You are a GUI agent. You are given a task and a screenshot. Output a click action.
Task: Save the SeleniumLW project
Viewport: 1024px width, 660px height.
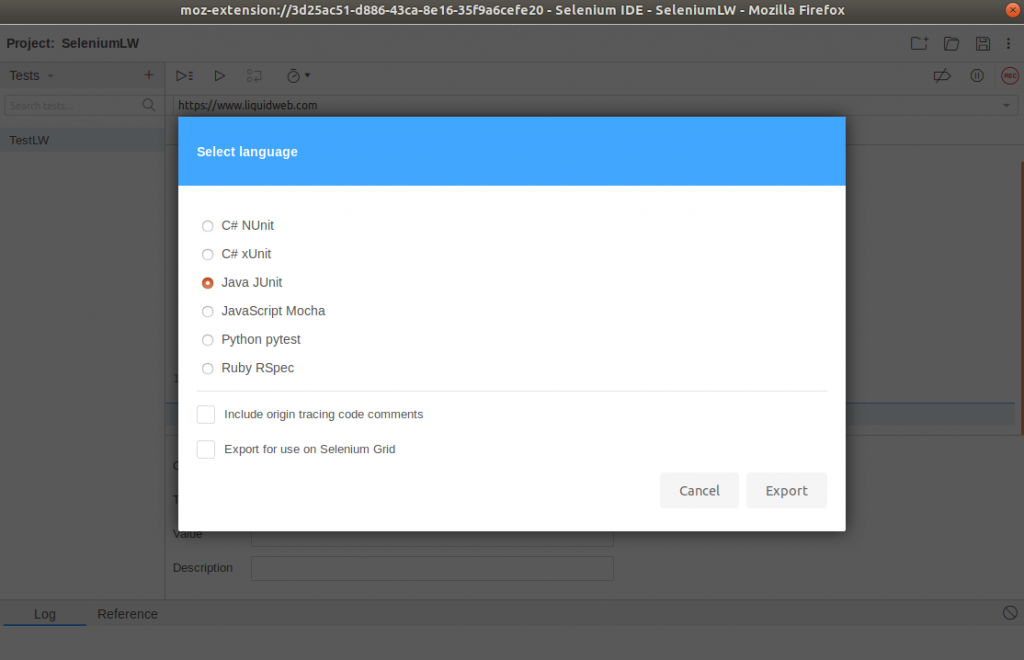tap(983, 43)
